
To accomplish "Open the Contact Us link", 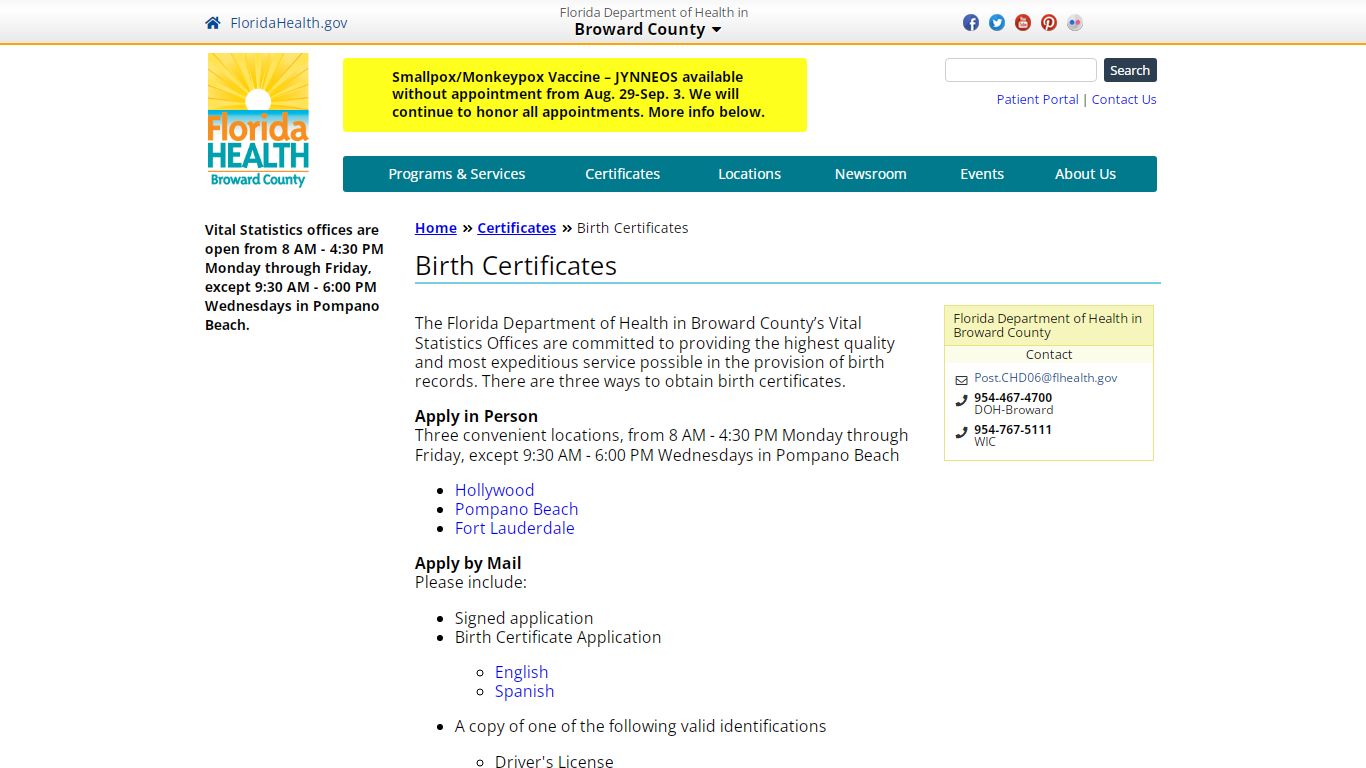I will (x=1124, y=99).
